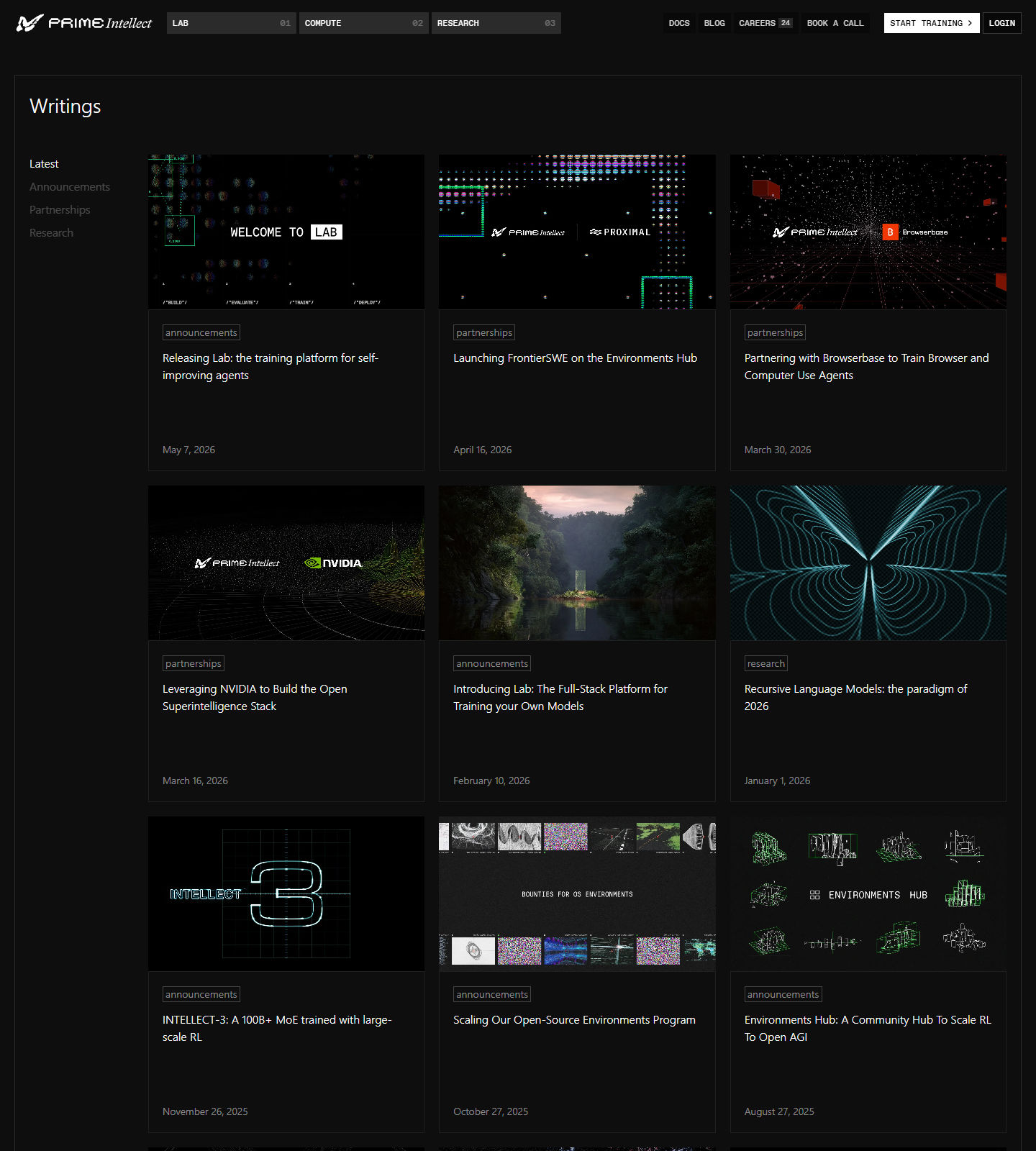Click the START TRAINING button

tap(931, 23)
